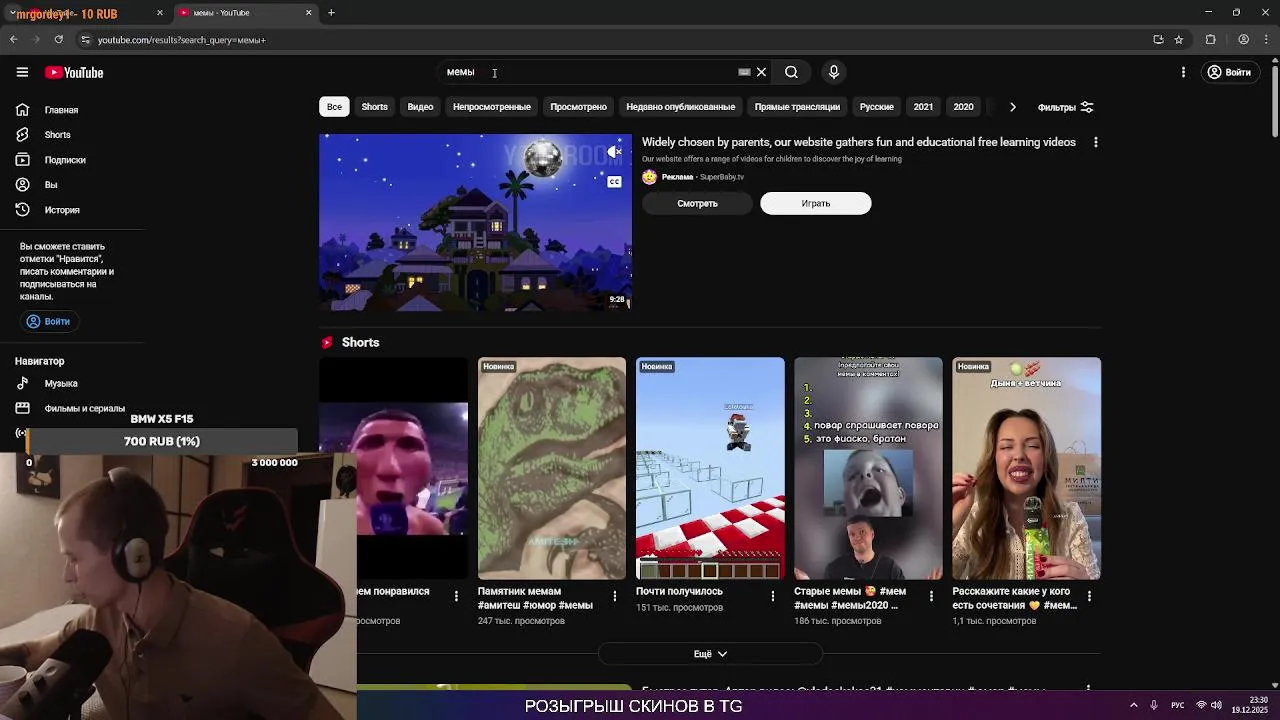Open the YouTube hamburger guide menu

[x=22, y=72]
